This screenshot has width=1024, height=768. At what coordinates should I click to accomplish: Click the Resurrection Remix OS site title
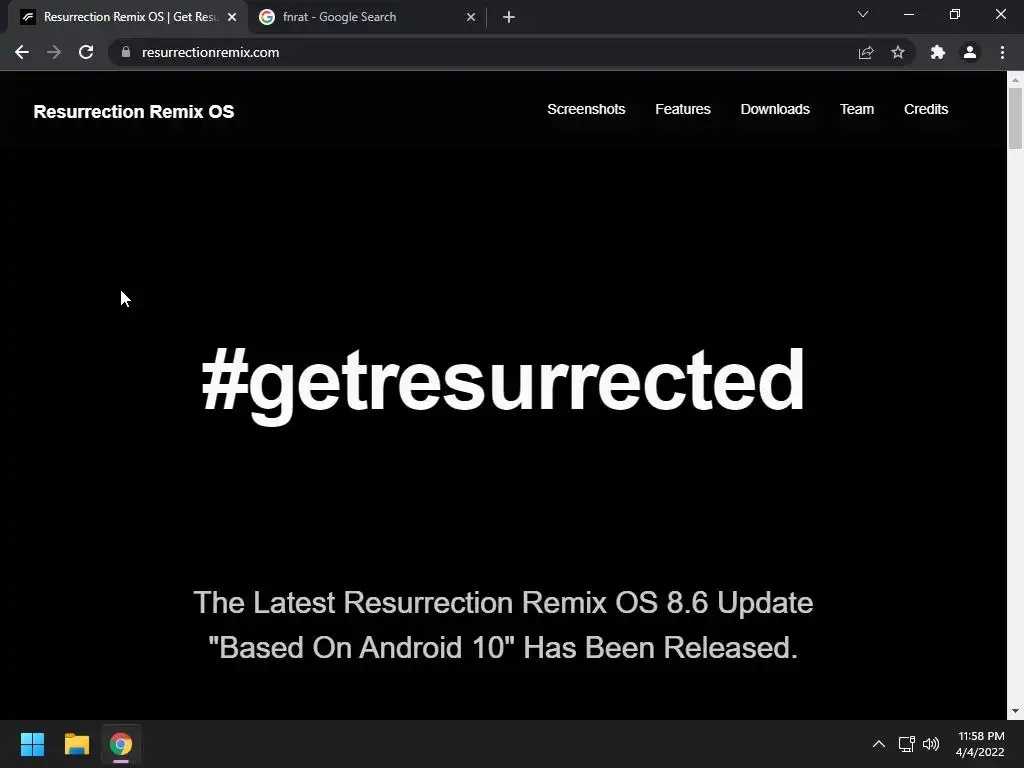tap(134, 112)
